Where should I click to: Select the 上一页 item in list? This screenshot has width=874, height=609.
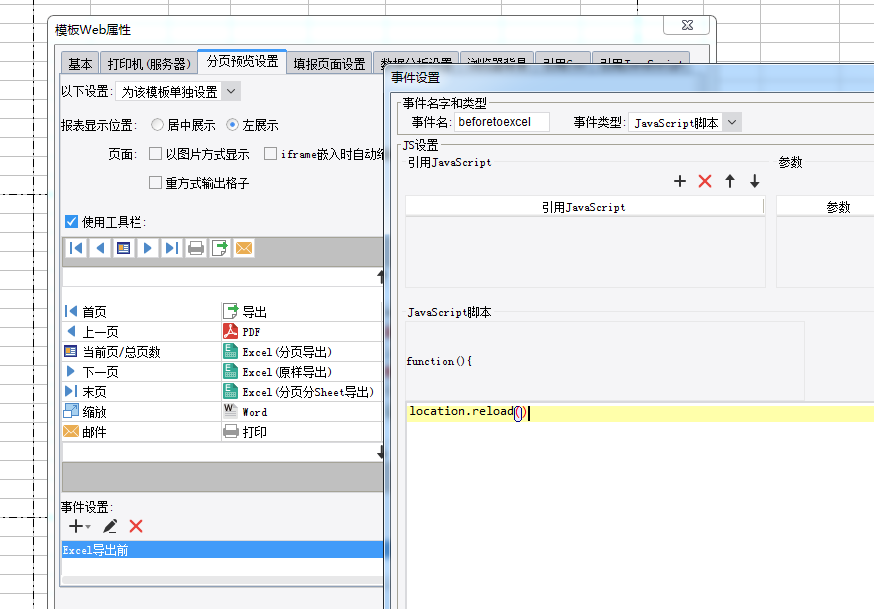coord(142,332)
